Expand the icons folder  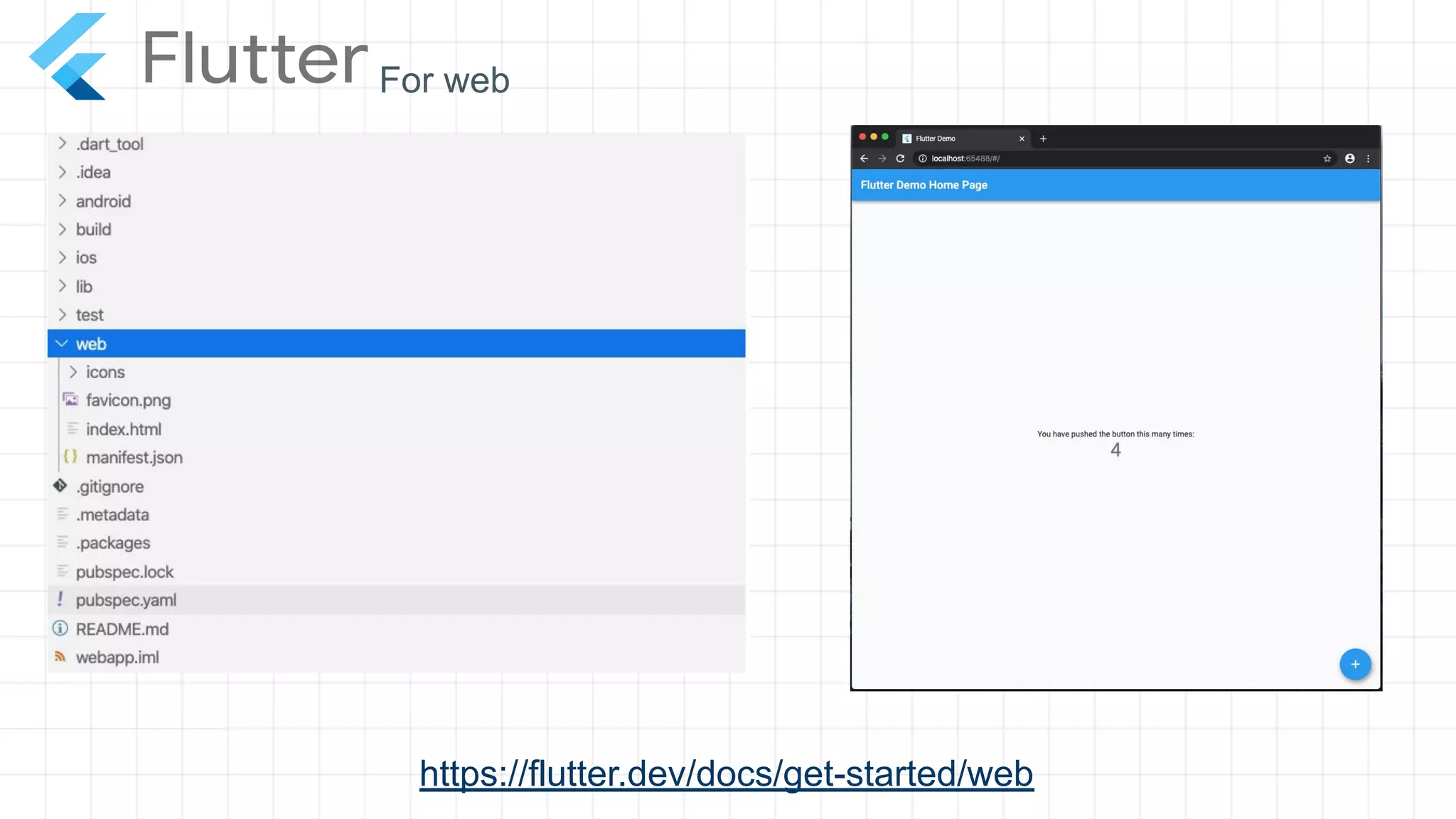tap(73, 372)
